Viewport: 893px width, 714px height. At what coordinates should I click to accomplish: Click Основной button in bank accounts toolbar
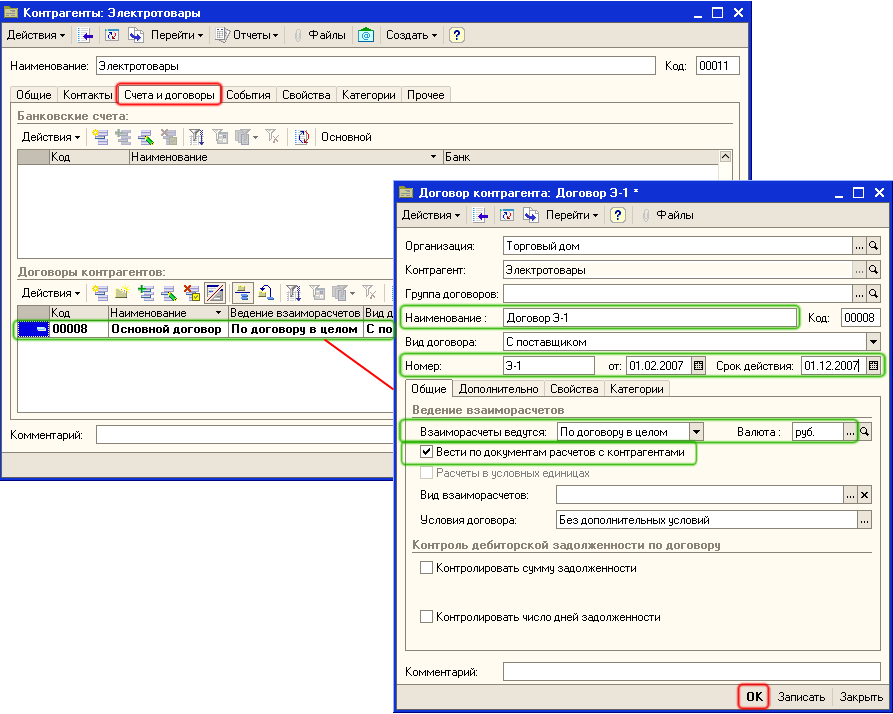346,137
